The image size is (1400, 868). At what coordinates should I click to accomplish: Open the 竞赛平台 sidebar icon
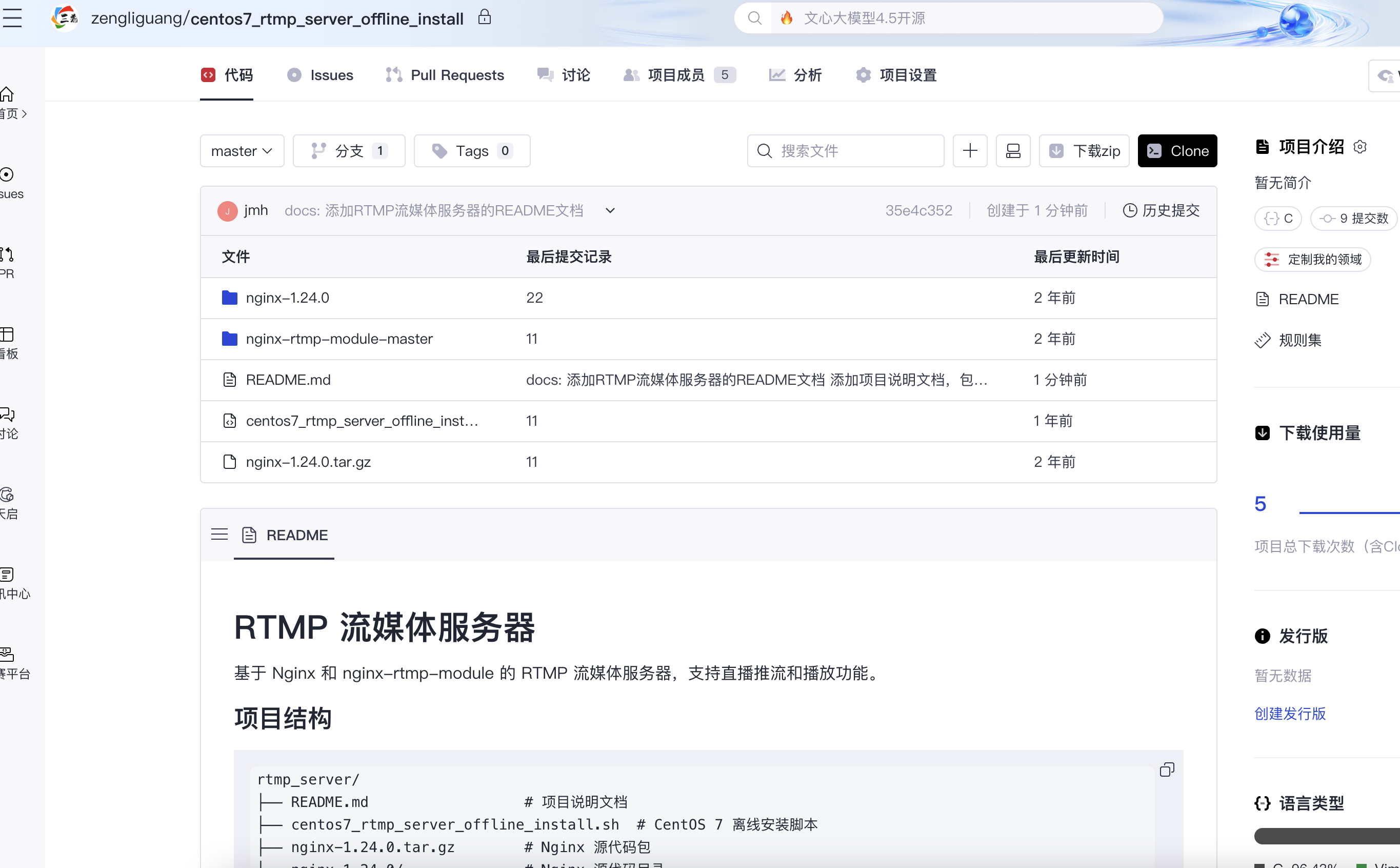7,655
